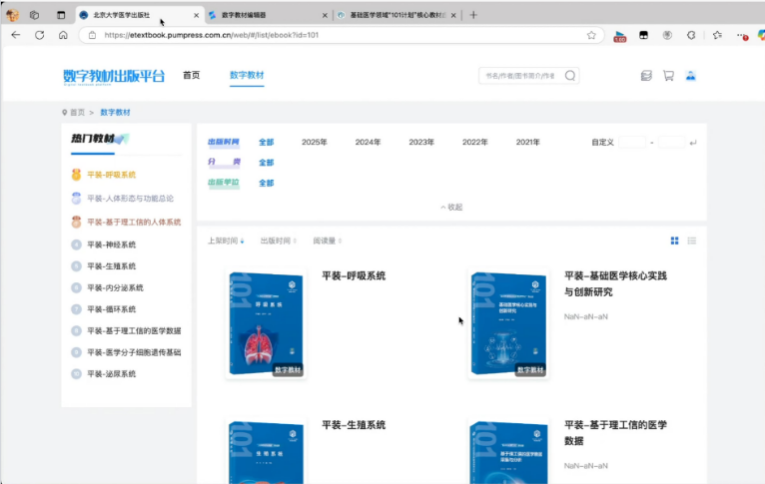Open new browser tab
Viewport: 765px width, 484px height.
(x=473, y=15)
